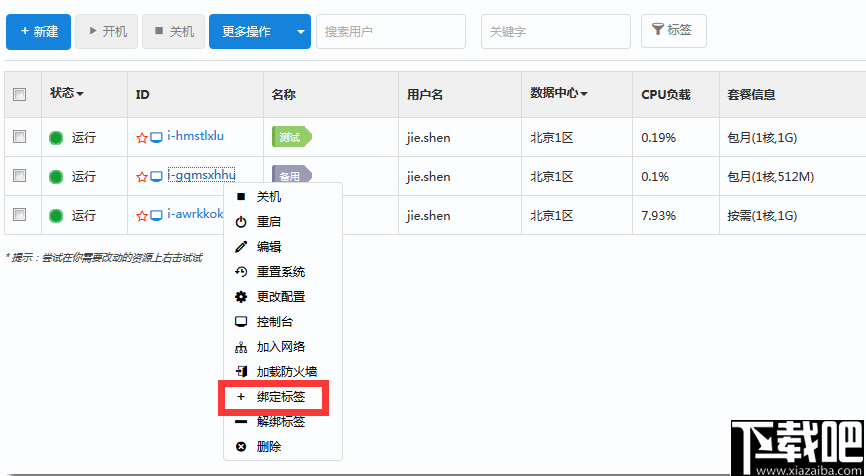Choose 编辑 in the context menu

click(x=282, y=247)
